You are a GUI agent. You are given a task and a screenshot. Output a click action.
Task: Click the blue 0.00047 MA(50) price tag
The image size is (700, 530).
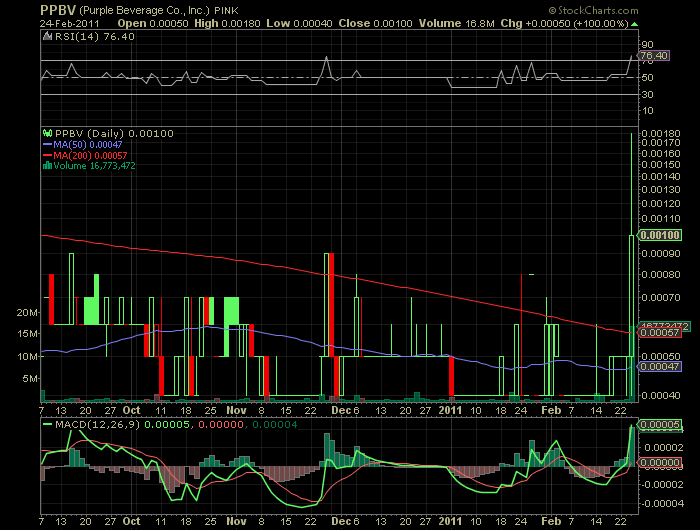click(x=659, y=367)
